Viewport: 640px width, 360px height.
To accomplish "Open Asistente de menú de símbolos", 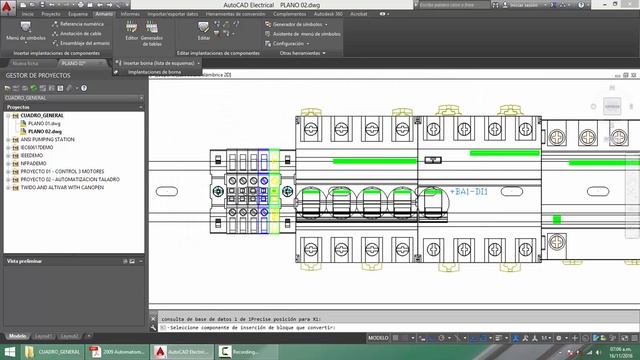I will tap(302, 34).
